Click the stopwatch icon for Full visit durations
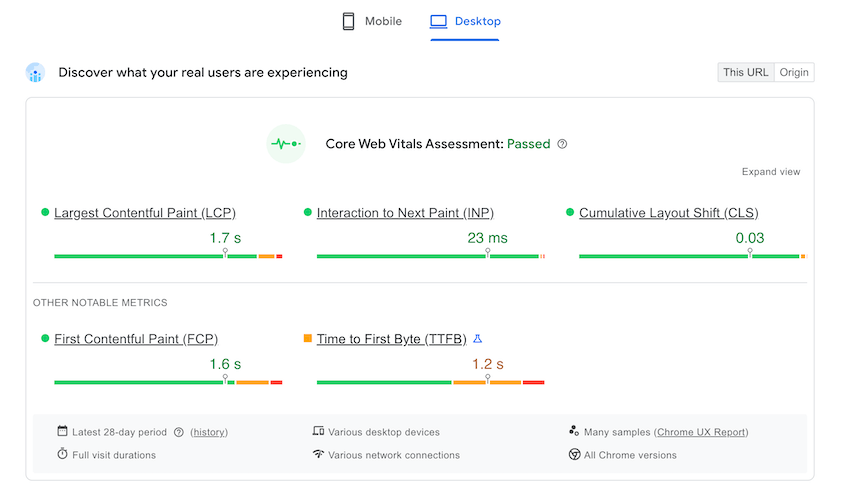The image size is (845, 493). tap(62, 455)
